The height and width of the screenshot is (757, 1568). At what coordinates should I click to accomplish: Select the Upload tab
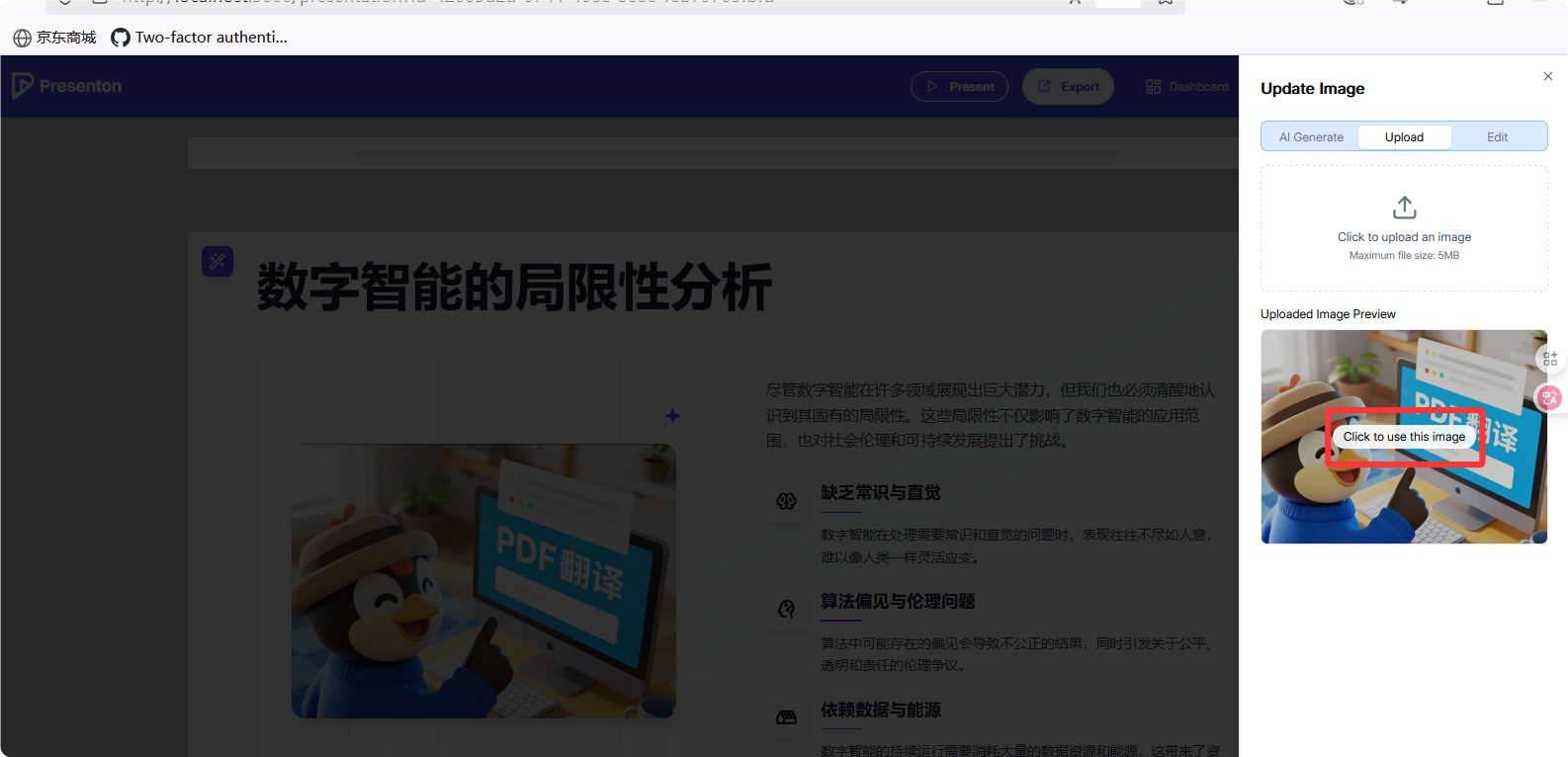[1404, 137]
